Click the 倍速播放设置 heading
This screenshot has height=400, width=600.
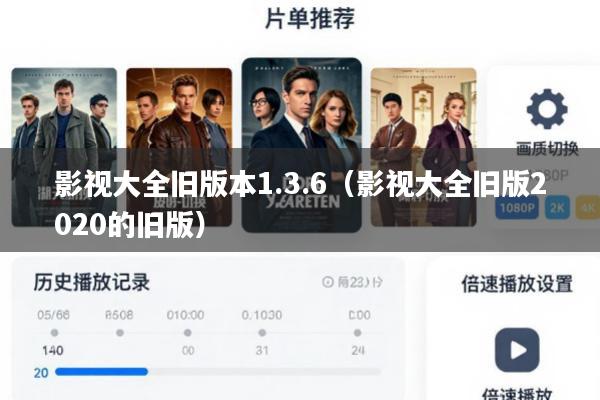tap(517, 284)
